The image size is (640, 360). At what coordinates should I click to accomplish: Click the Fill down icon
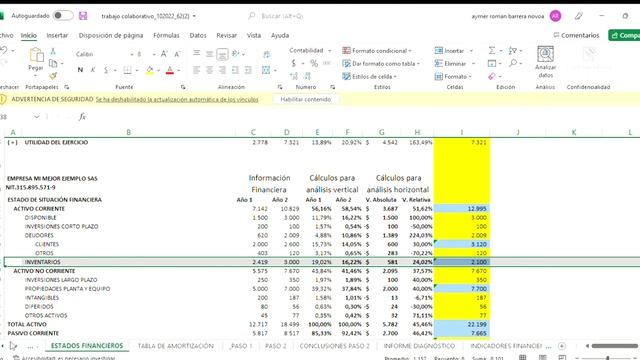[x=492, y=63]
